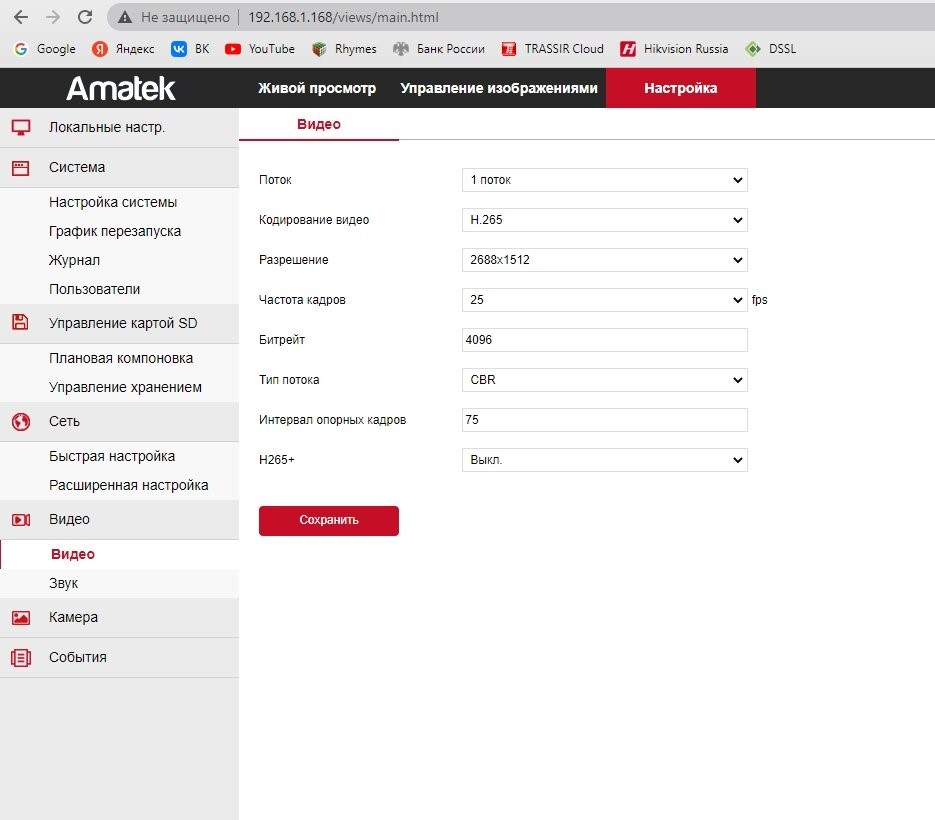The height and width of the screenshot is (820, 935).
Task: Click the Local settings monitor icon
Action: [x=20, y=127]
